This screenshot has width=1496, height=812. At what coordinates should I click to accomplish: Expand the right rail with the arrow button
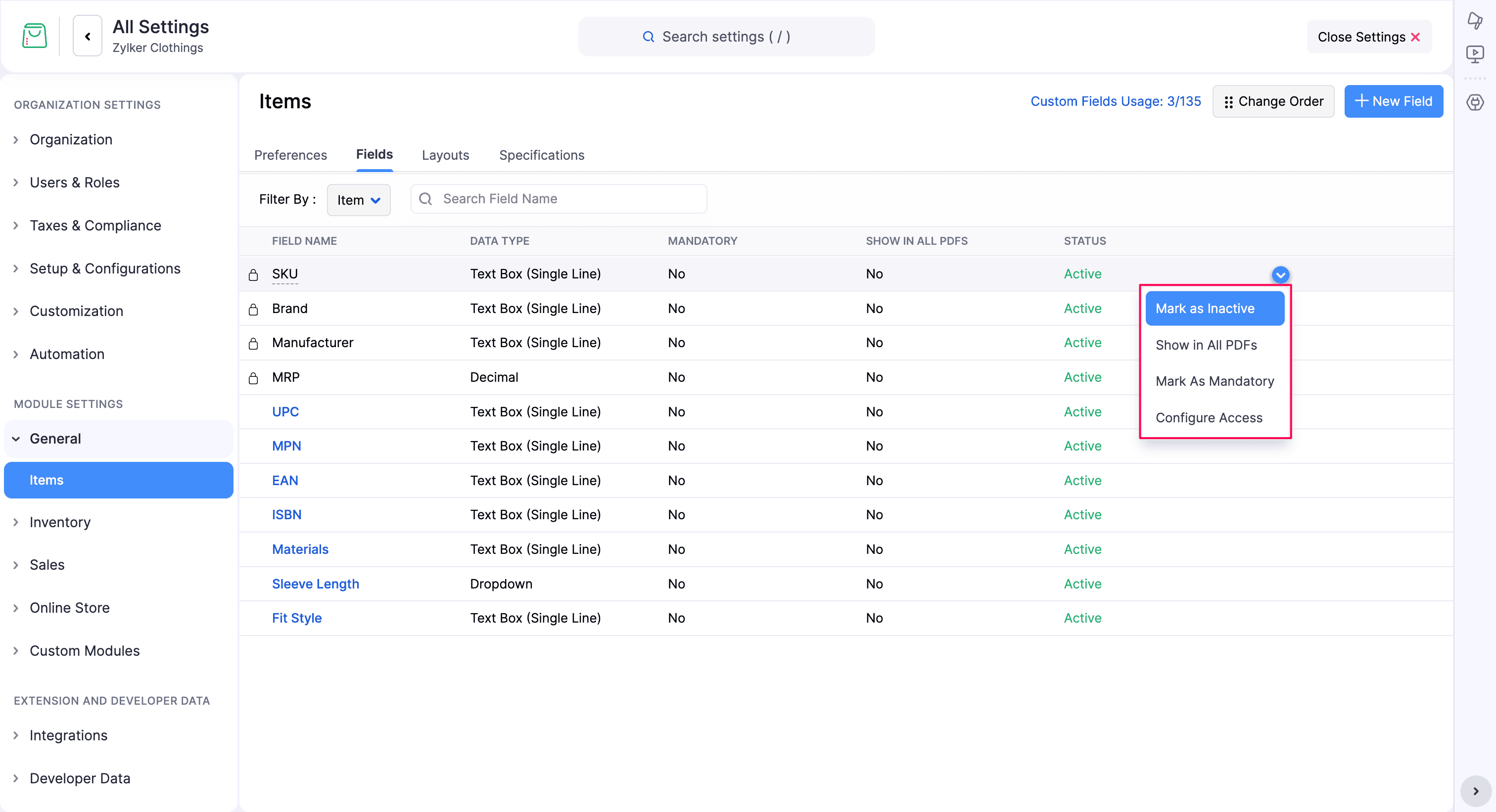point(1476,791)
